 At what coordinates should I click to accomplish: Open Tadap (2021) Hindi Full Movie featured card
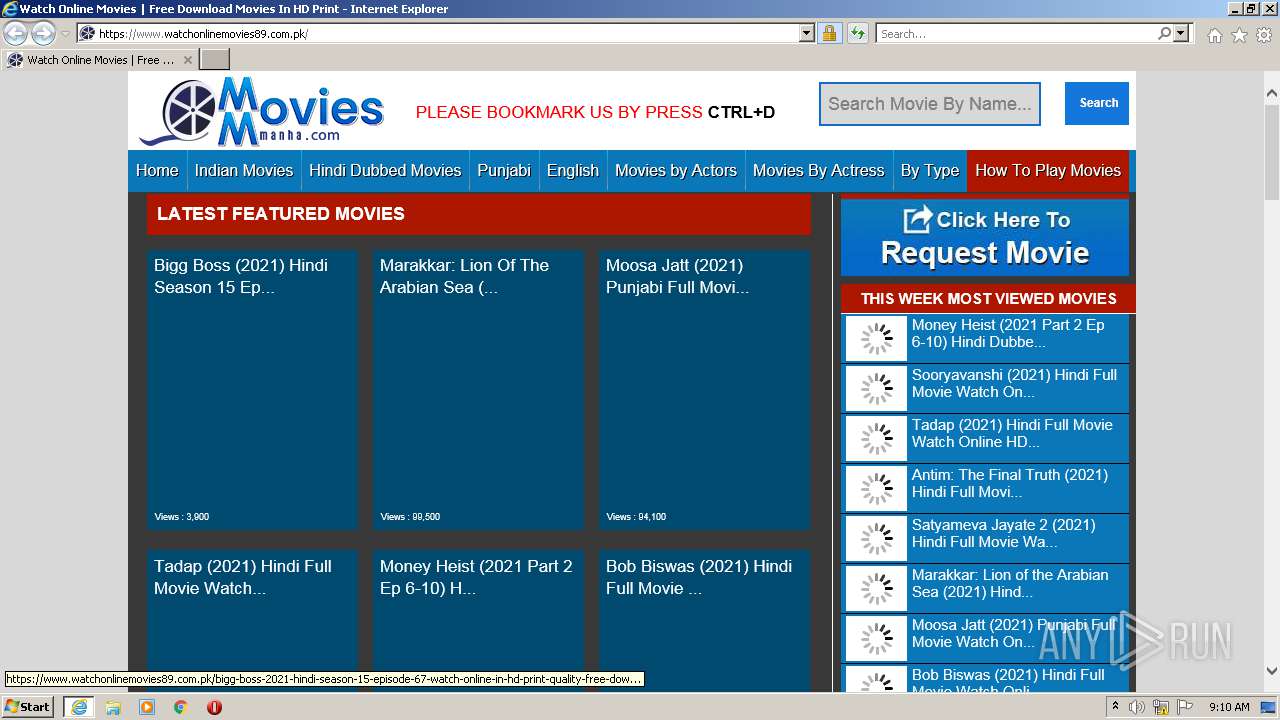[x=252, y=620]
